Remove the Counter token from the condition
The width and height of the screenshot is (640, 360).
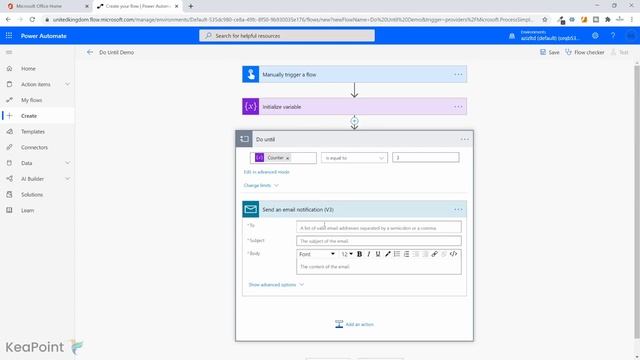[287, 158]
